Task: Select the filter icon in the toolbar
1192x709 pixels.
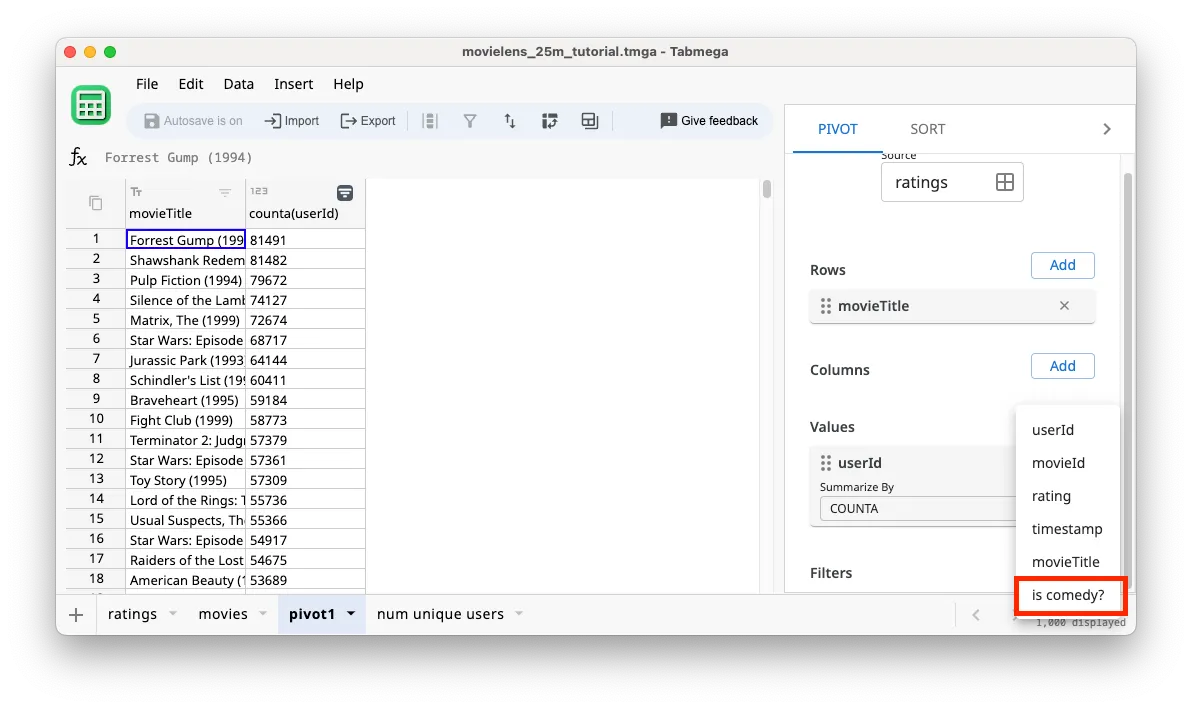Action: (470, 120)
